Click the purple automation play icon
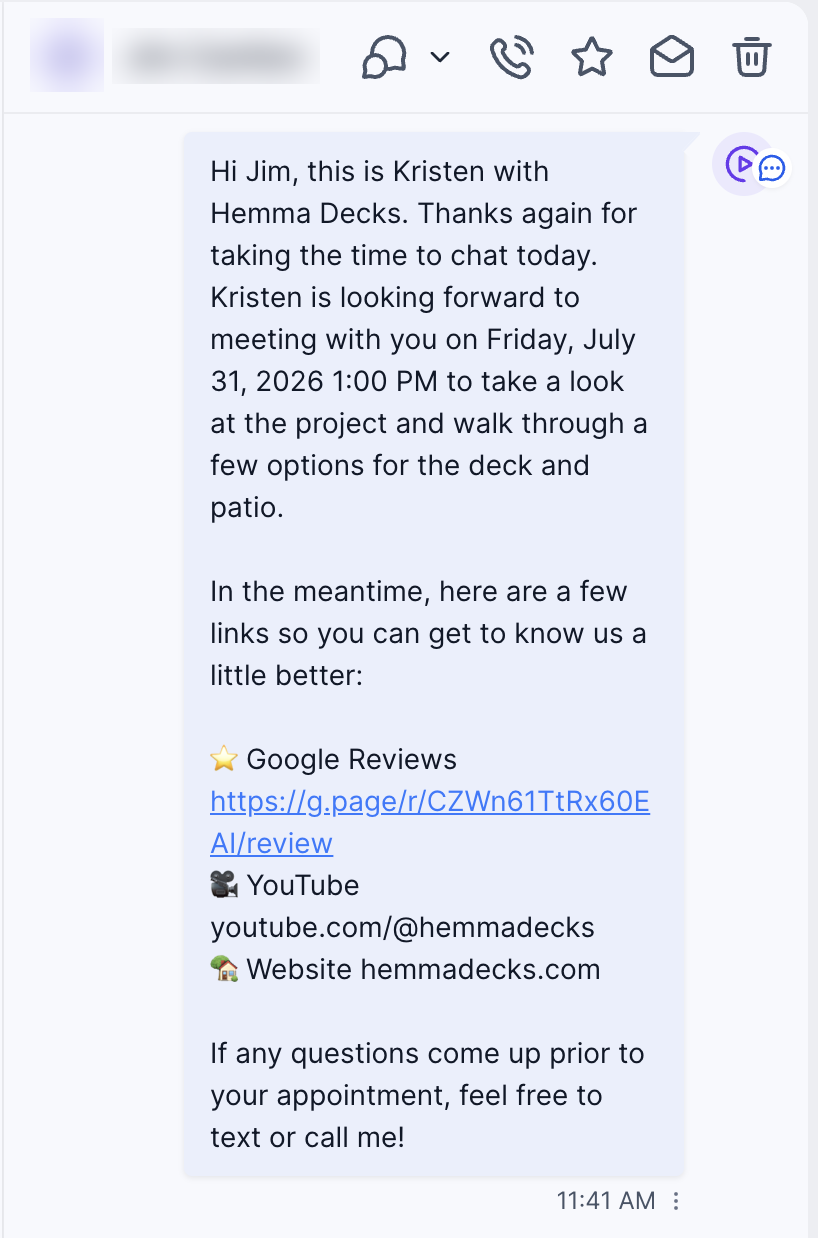The height and width of the screenshot is (1238, 818). [x=740, y=164]
